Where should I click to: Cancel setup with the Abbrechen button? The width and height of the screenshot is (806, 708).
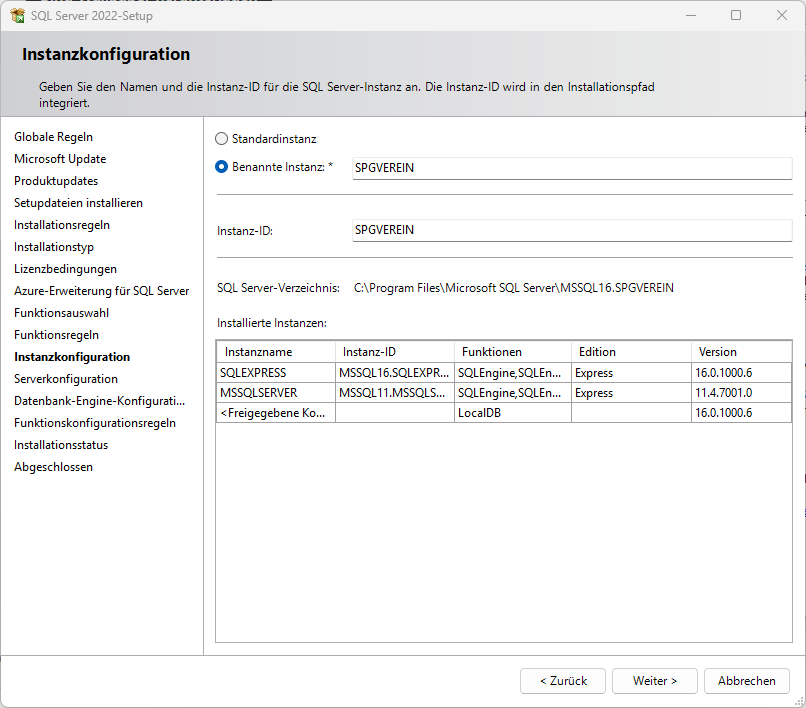pos(746,681)
